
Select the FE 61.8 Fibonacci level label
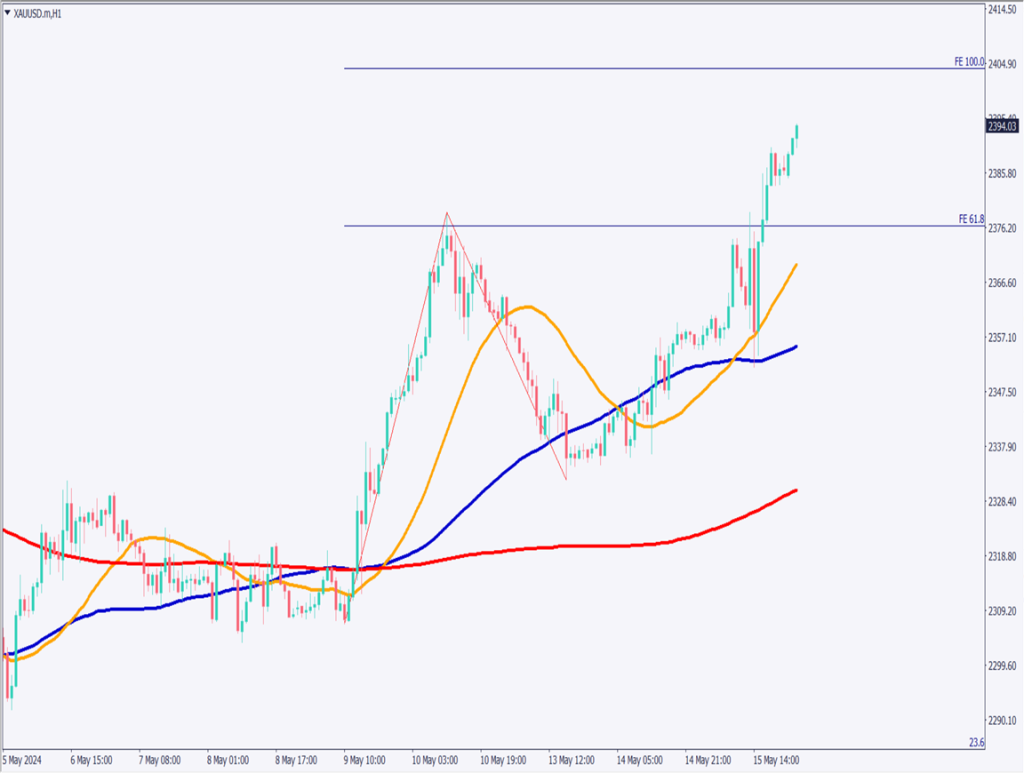pos(970,219)
